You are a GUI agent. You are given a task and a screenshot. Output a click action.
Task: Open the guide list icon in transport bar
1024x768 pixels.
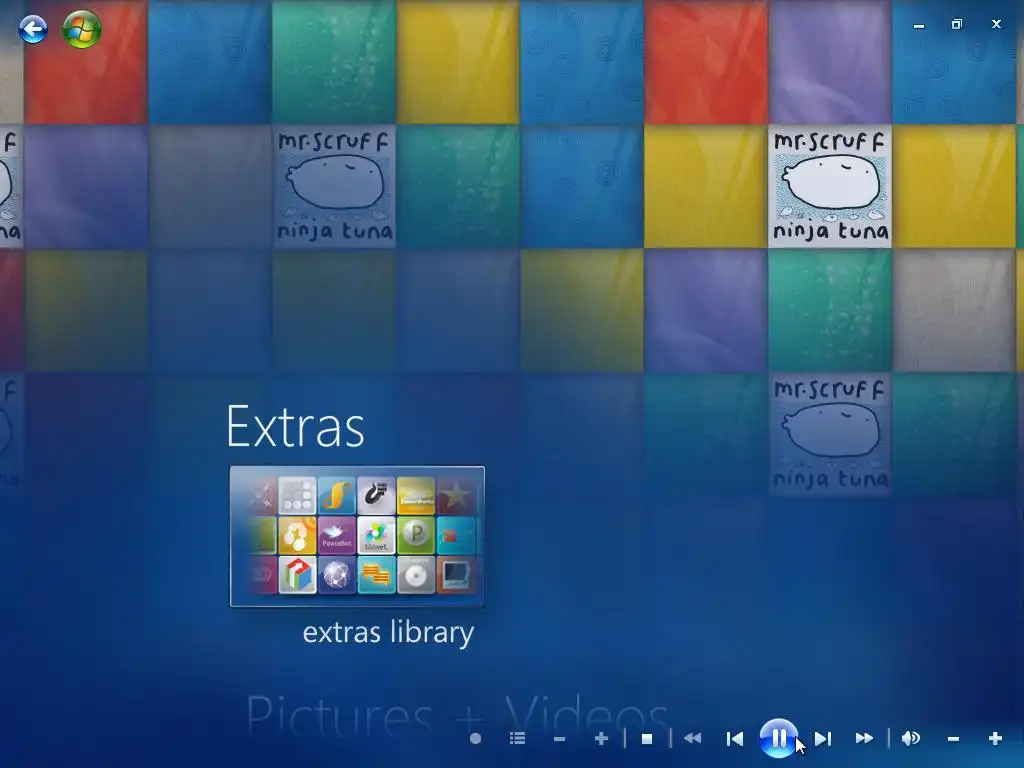[517, 739]
